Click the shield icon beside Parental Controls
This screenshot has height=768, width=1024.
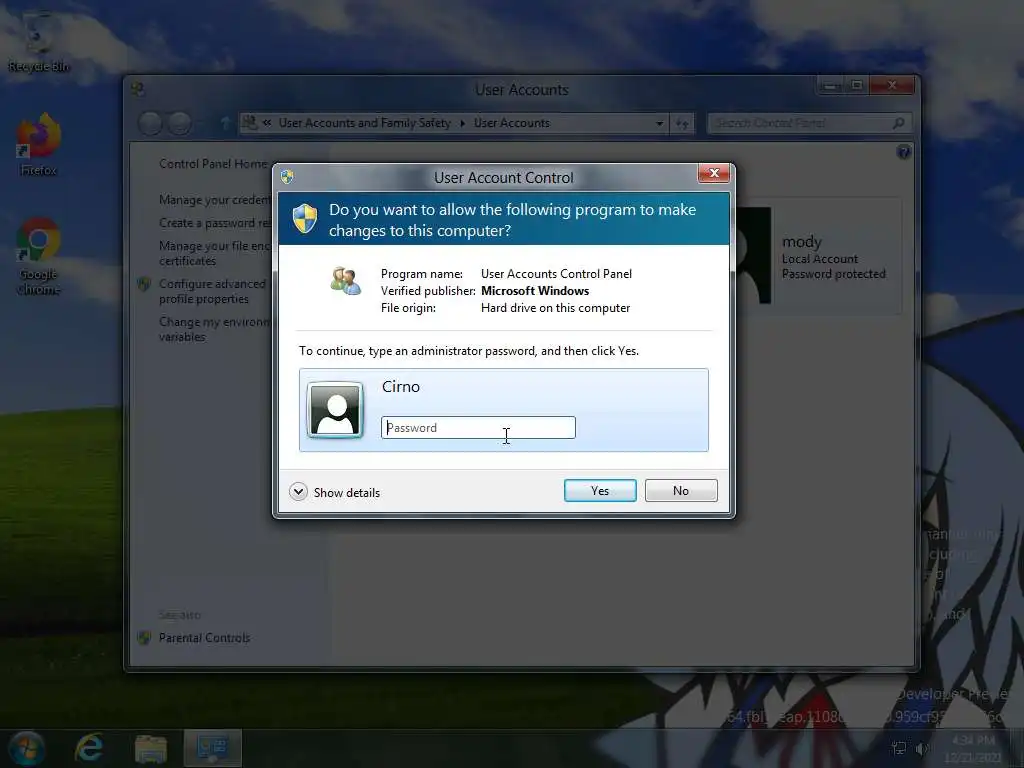[x=144, y=638]
